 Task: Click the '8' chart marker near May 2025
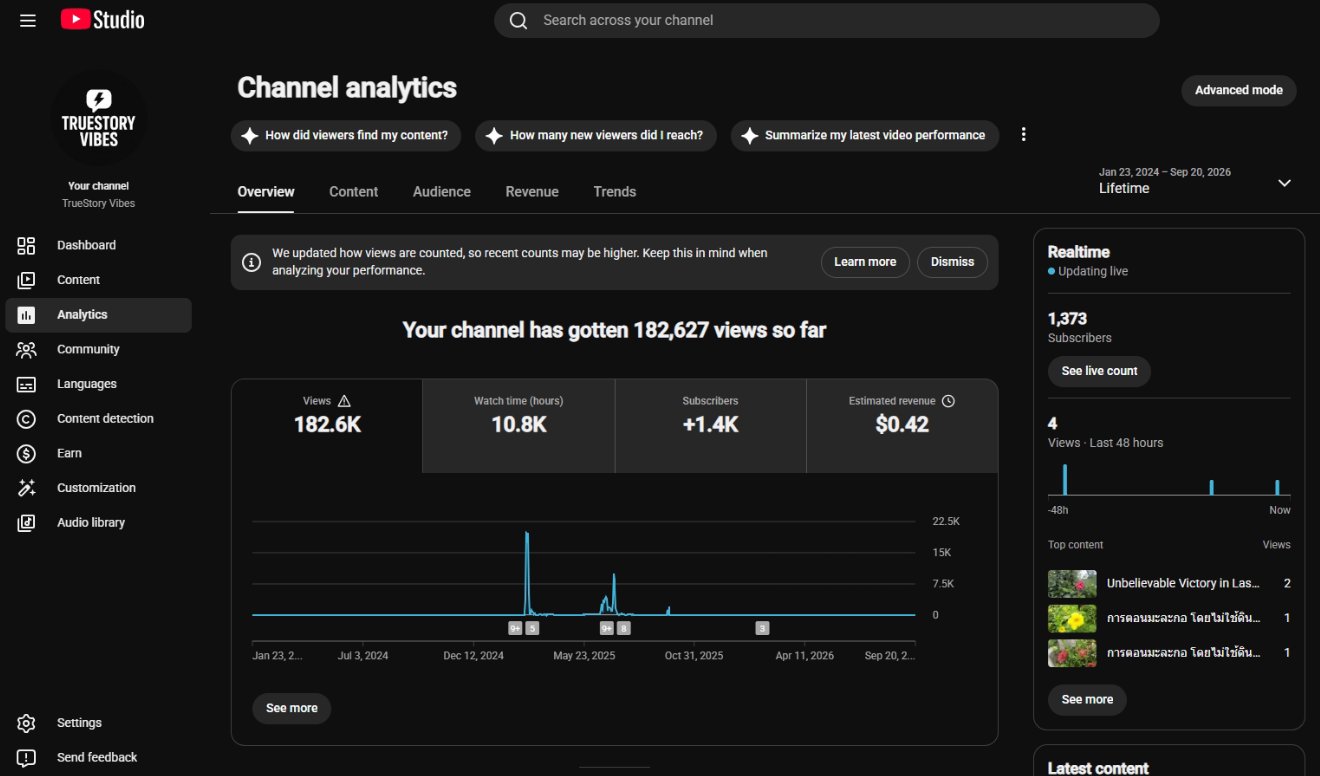pos(624,629)
